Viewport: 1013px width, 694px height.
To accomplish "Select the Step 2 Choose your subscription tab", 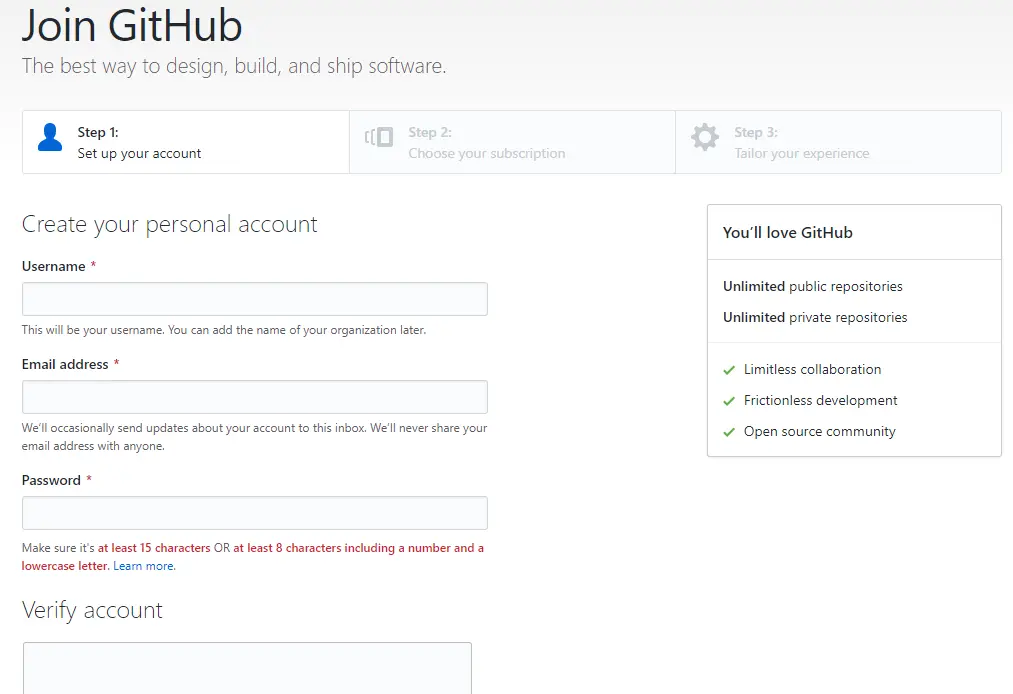I will tap(512, 142).
